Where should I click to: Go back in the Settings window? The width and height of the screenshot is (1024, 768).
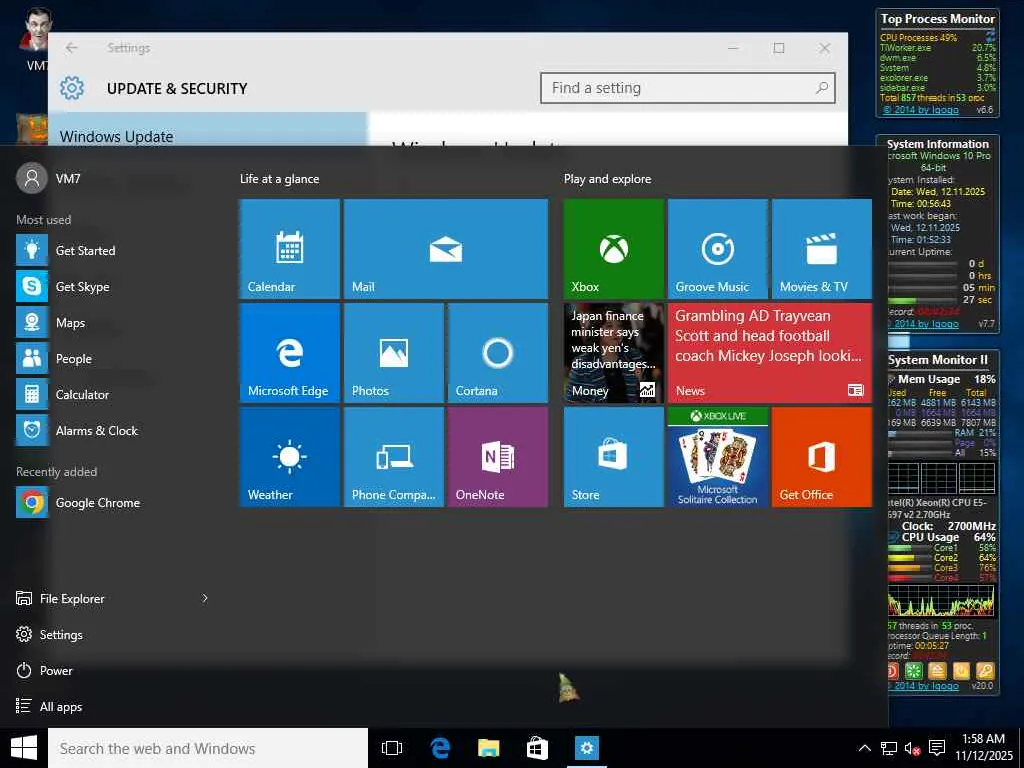click(72, 48)
